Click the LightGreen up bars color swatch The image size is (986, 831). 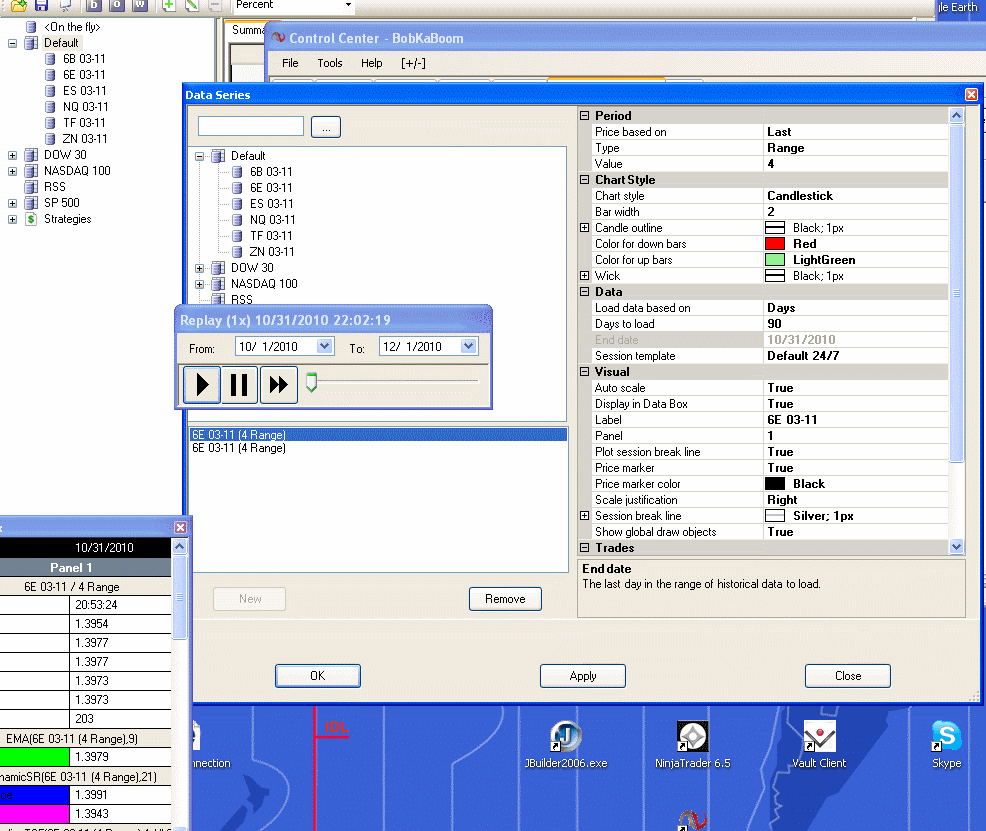pyautogui.click(x=775, y=260)
